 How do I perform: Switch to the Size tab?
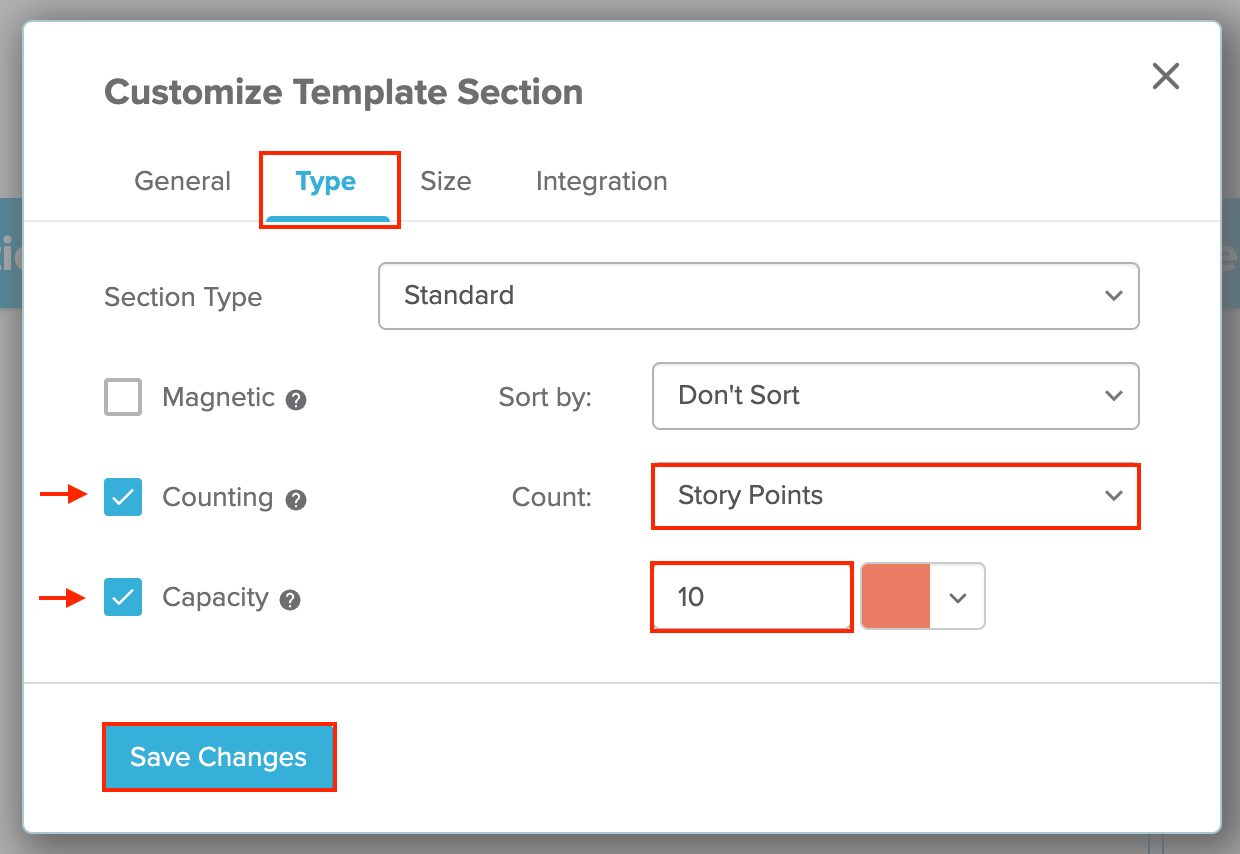click(x=446, y=181)
